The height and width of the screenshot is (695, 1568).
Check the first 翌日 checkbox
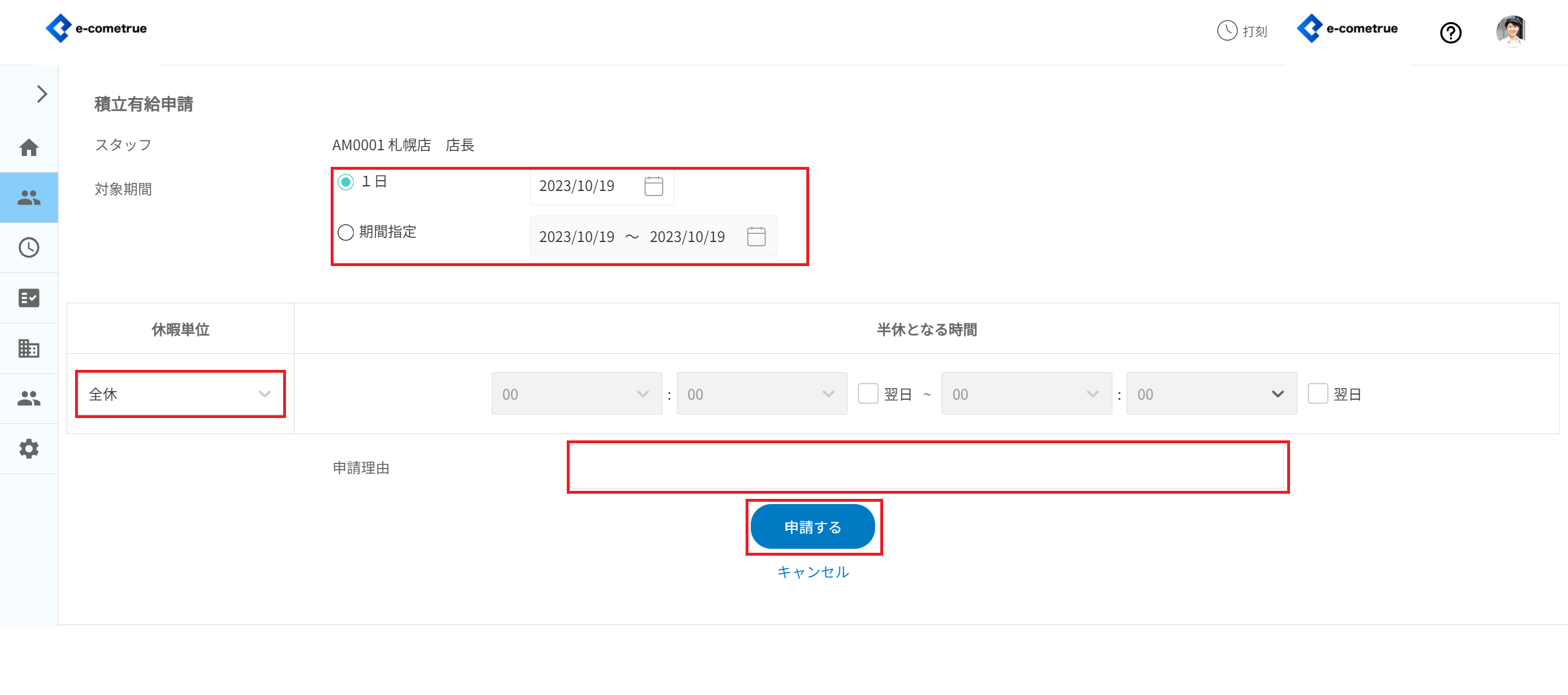868,393
